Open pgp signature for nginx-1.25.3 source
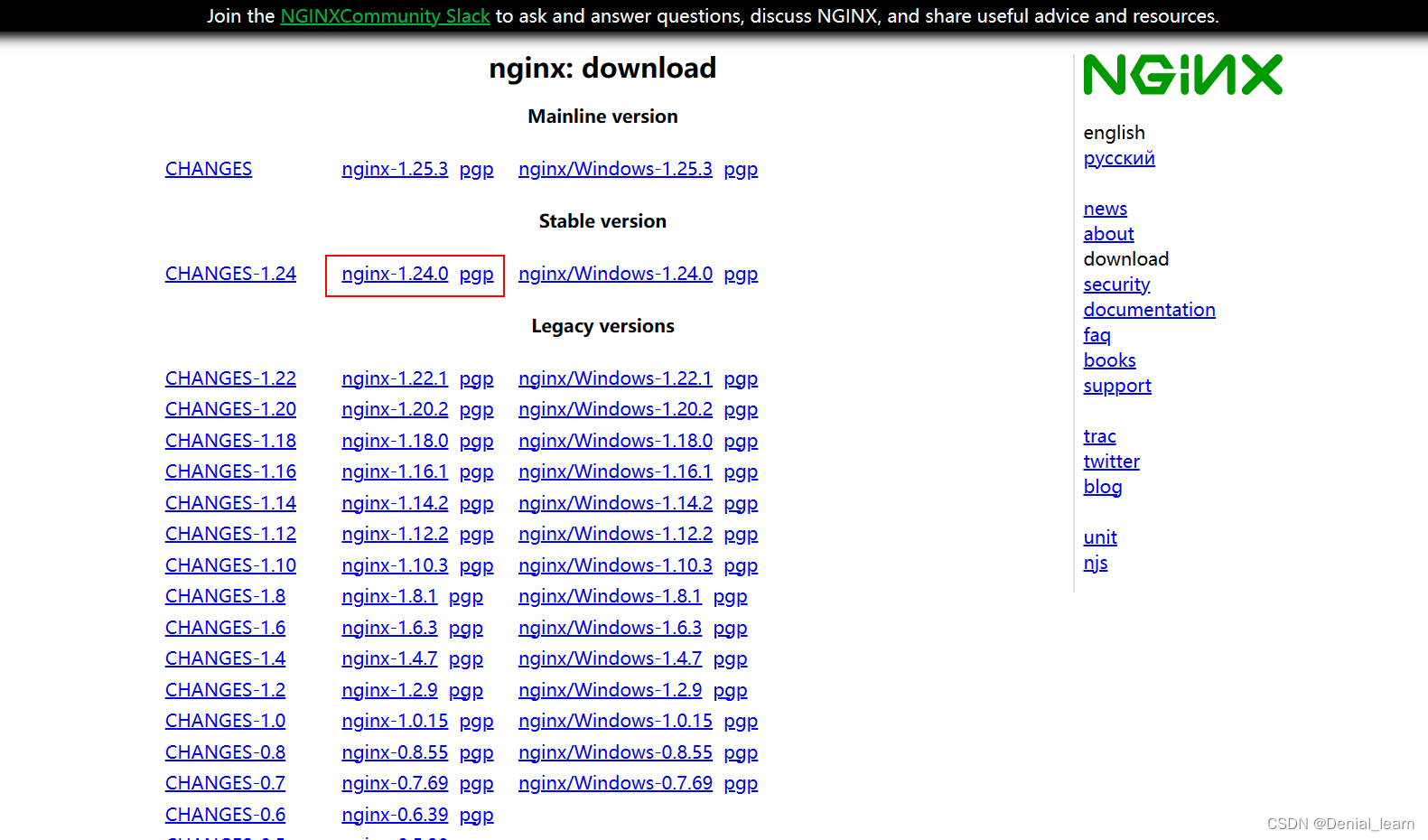Viewport: 1428px width, 840px height. click(x=476, y=170)
